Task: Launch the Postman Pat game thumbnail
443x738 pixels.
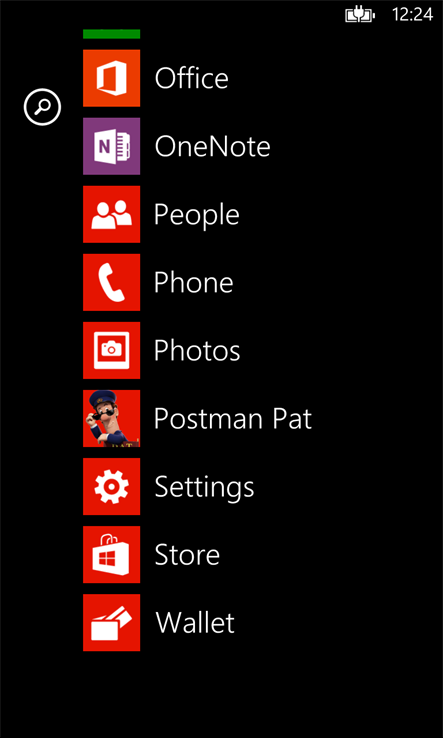Action: click(x=112, y=418)
